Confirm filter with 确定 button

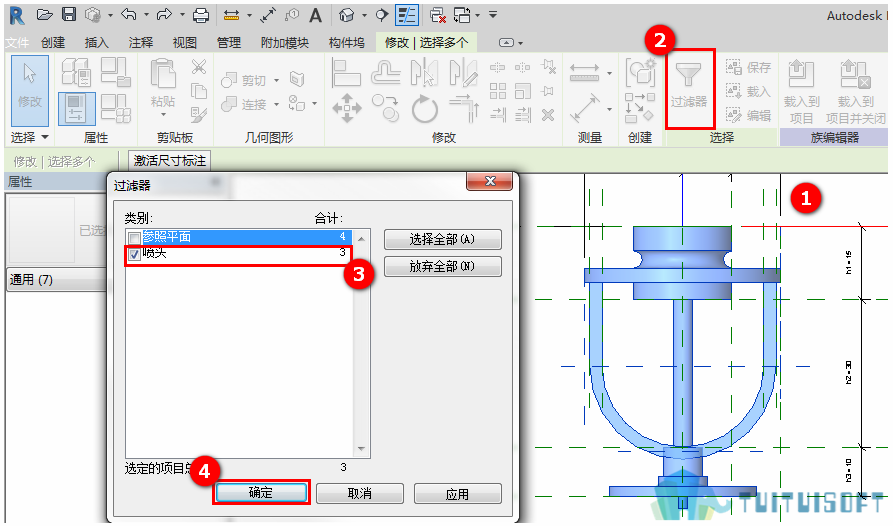(261, 492)
